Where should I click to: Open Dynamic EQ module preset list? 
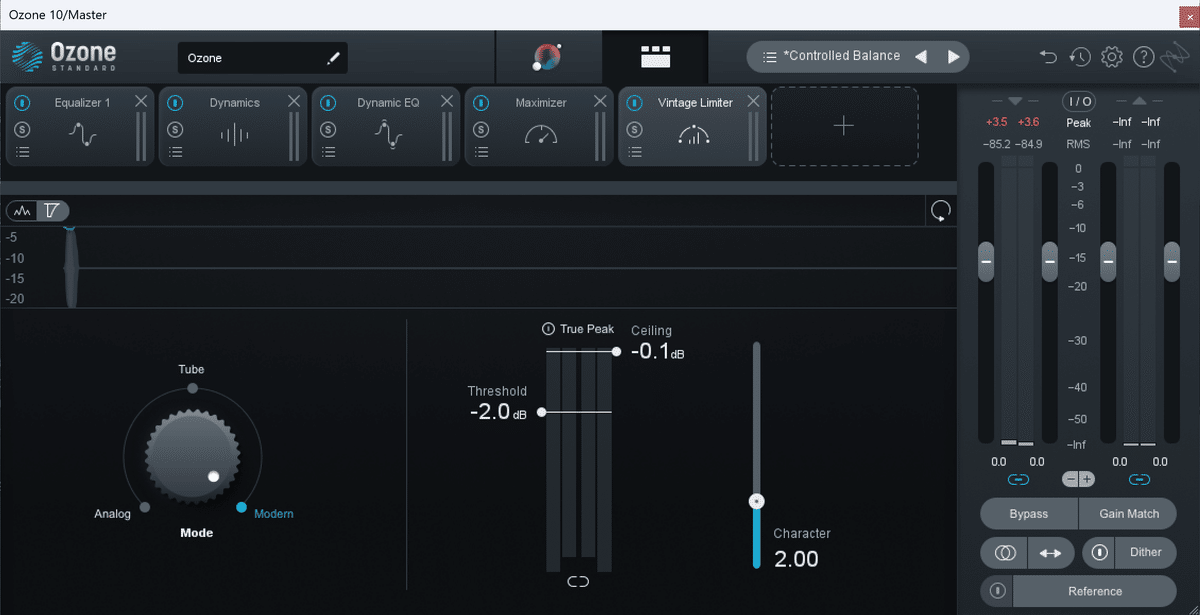pos(328,152)
